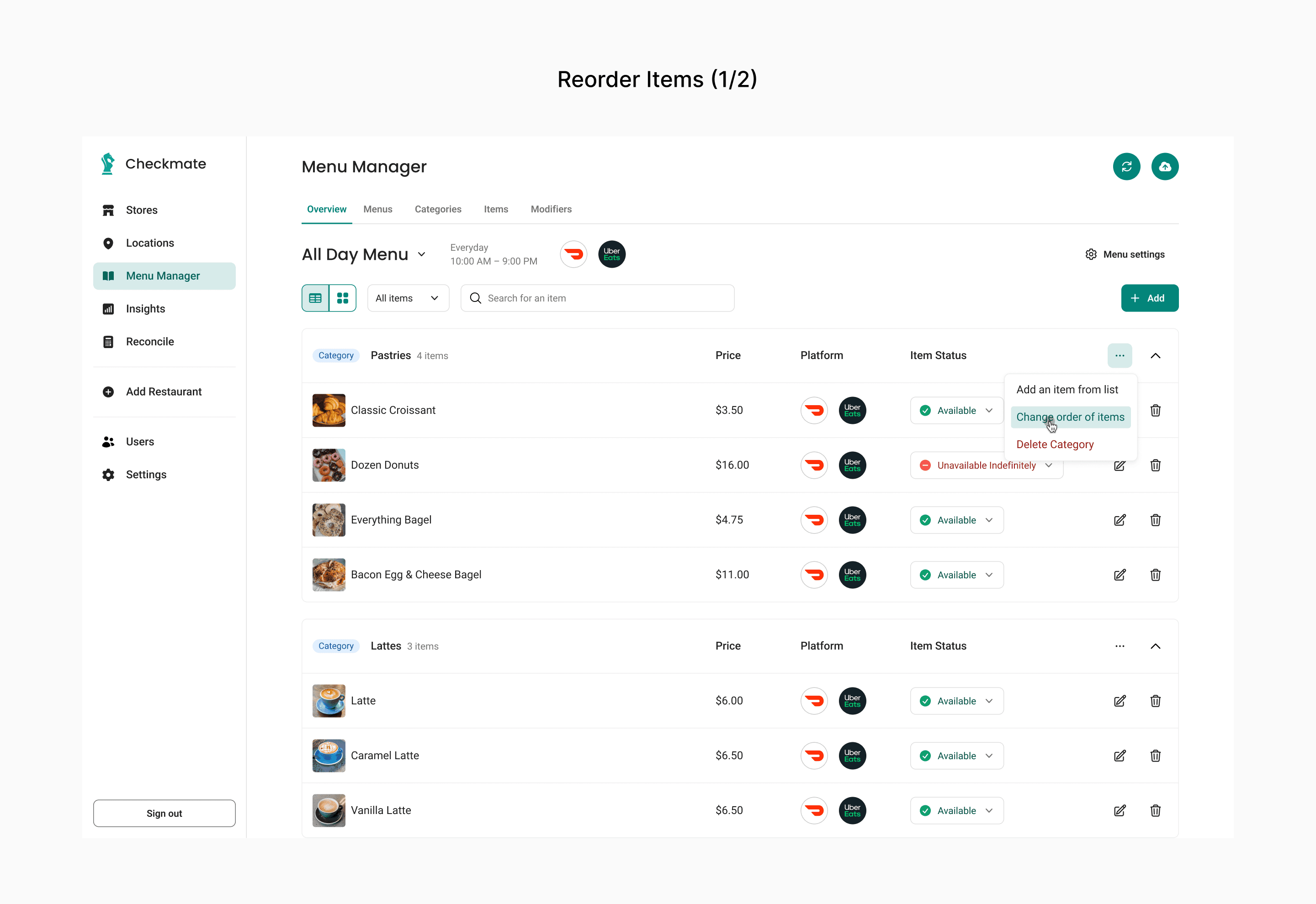The image size is (1316, 904).
Task: Switch to table list view
Action: pyautogui.click(x=316, y=298)
